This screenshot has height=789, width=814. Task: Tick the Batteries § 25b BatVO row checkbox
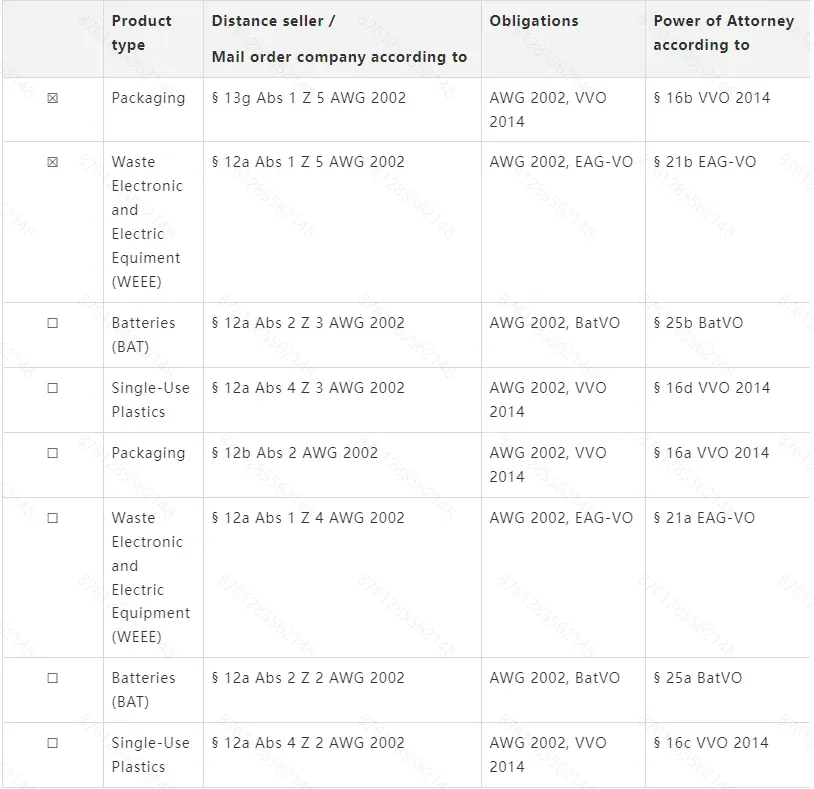pos(53,323)
